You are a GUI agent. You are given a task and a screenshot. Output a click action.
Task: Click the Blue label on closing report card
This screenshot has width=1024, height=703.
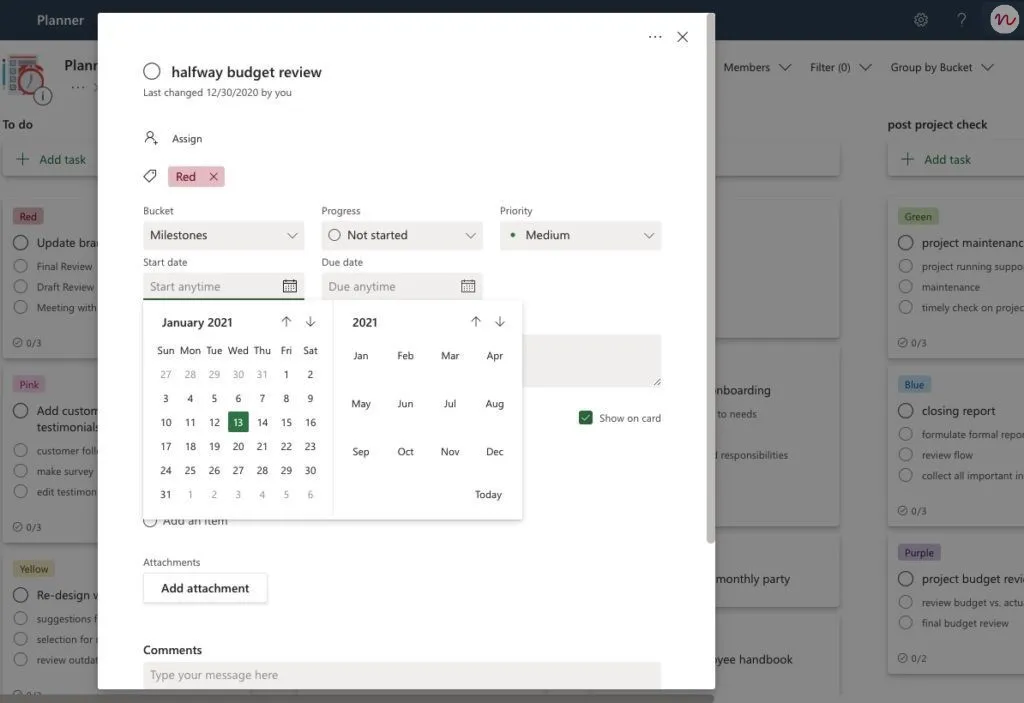[x=914, y=384]
